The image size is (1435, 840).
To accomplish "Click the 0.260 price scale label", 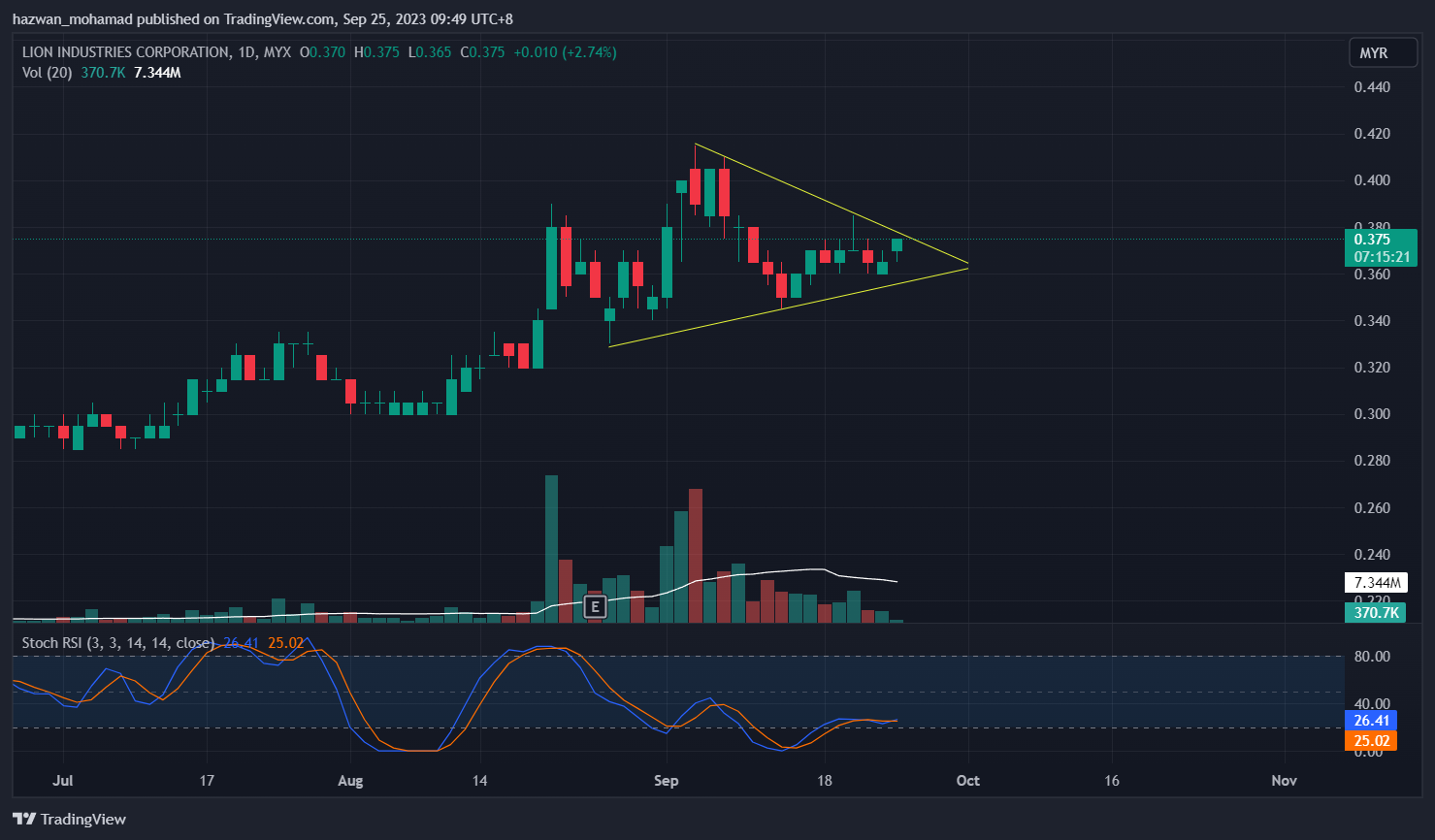I will point(1372,508).
